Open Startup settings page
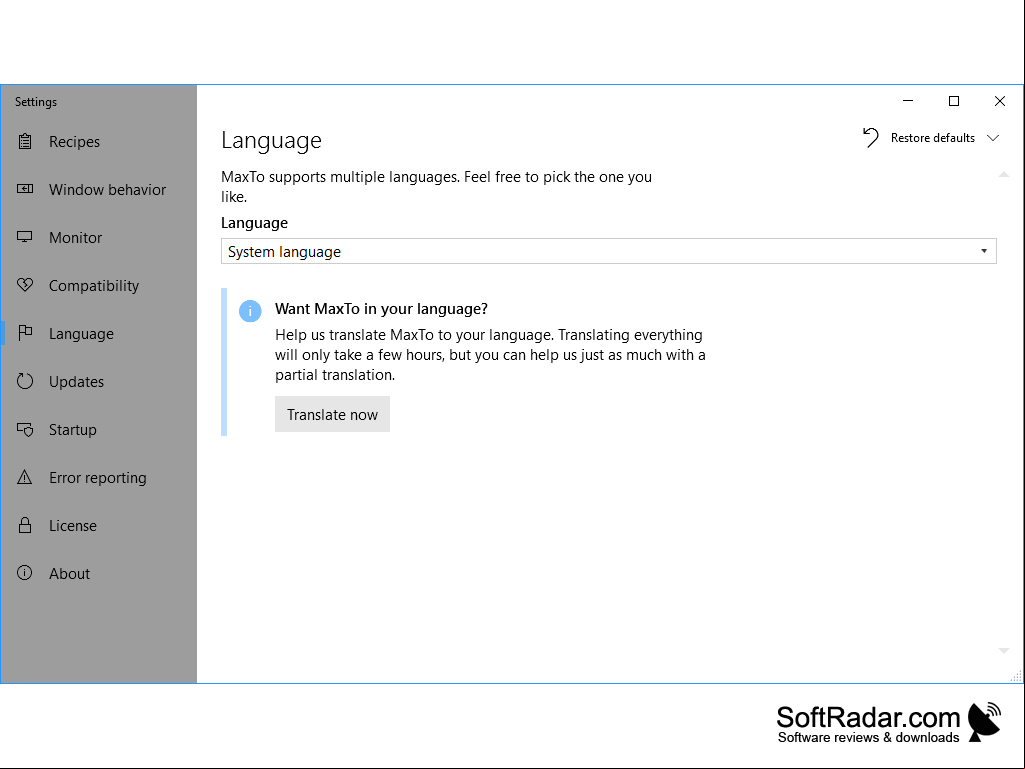Viewport: 1025px width, 769px height. click(99, 430)
